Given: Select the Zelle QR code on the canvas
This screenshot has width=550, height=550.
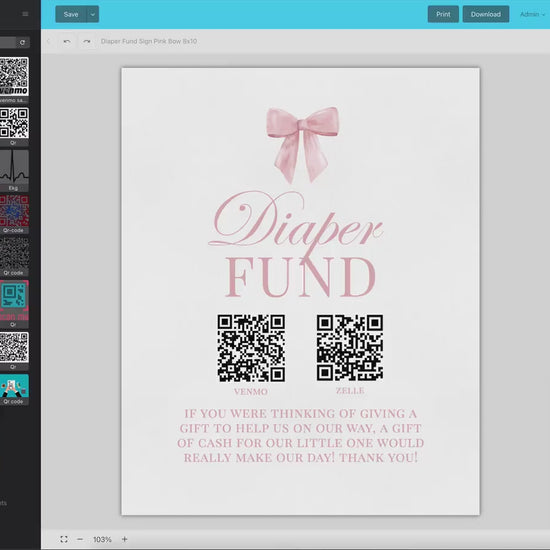Looking at the screenshot, I should (350, 347).
